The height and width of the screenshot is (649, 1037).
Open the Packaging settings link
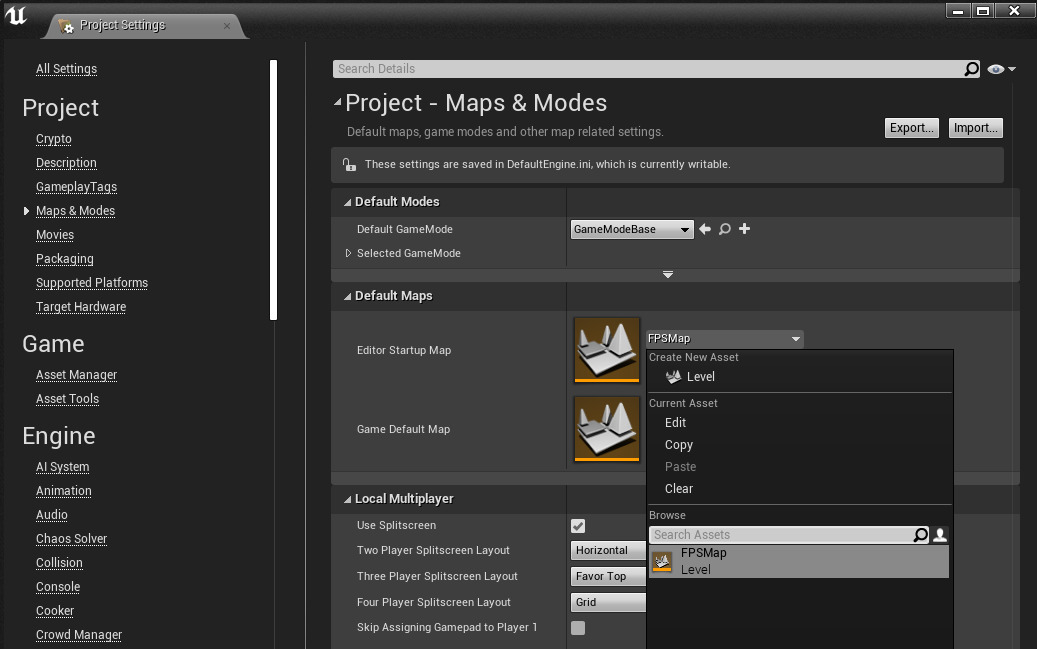coord(65,259)
